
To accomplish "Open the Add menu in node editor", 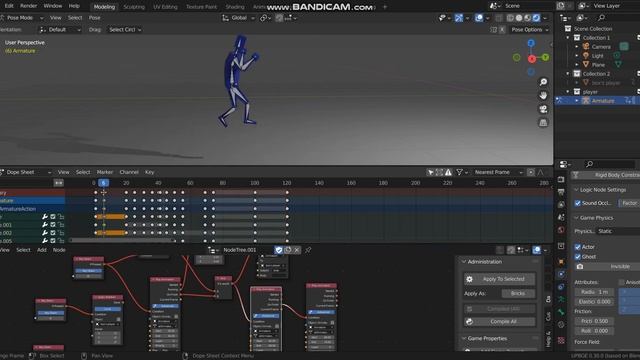I will 42,250.
